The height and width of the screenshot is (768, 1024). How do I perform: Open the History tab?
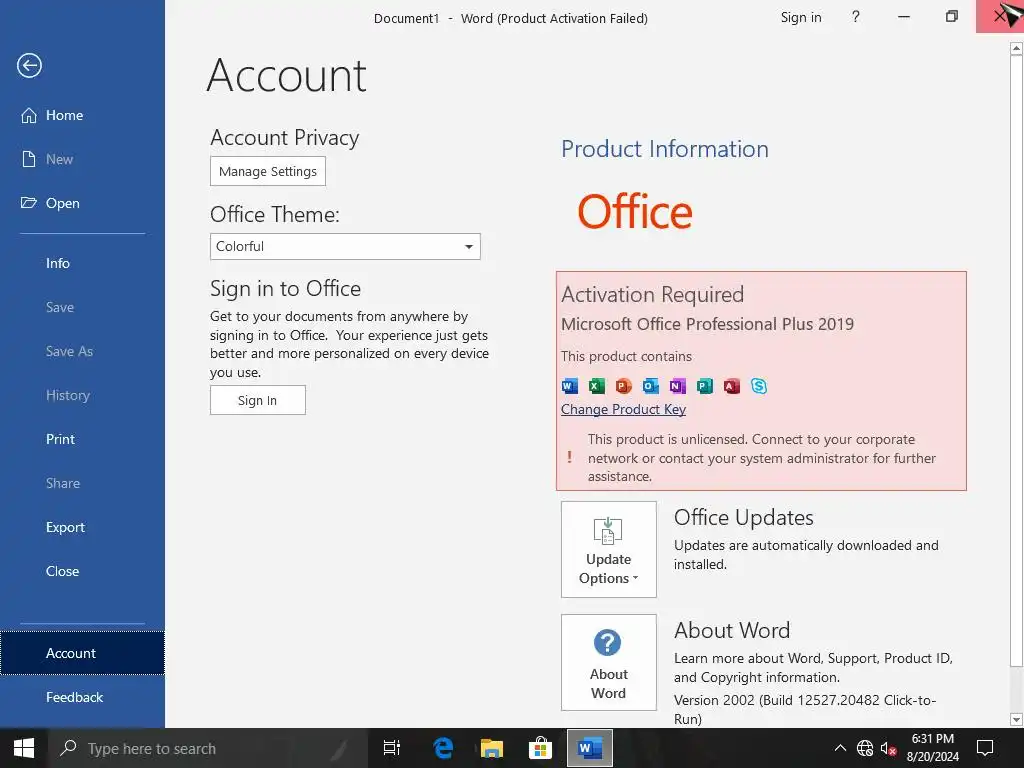68,395
